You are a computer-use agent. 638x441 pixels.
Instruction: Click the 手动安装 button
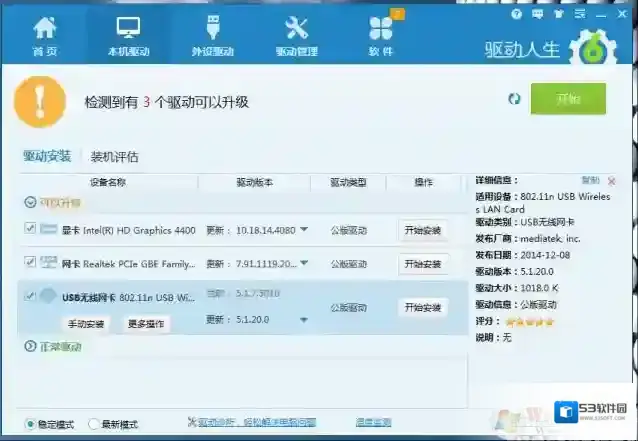pyautogui.click(x=86, y=324)
